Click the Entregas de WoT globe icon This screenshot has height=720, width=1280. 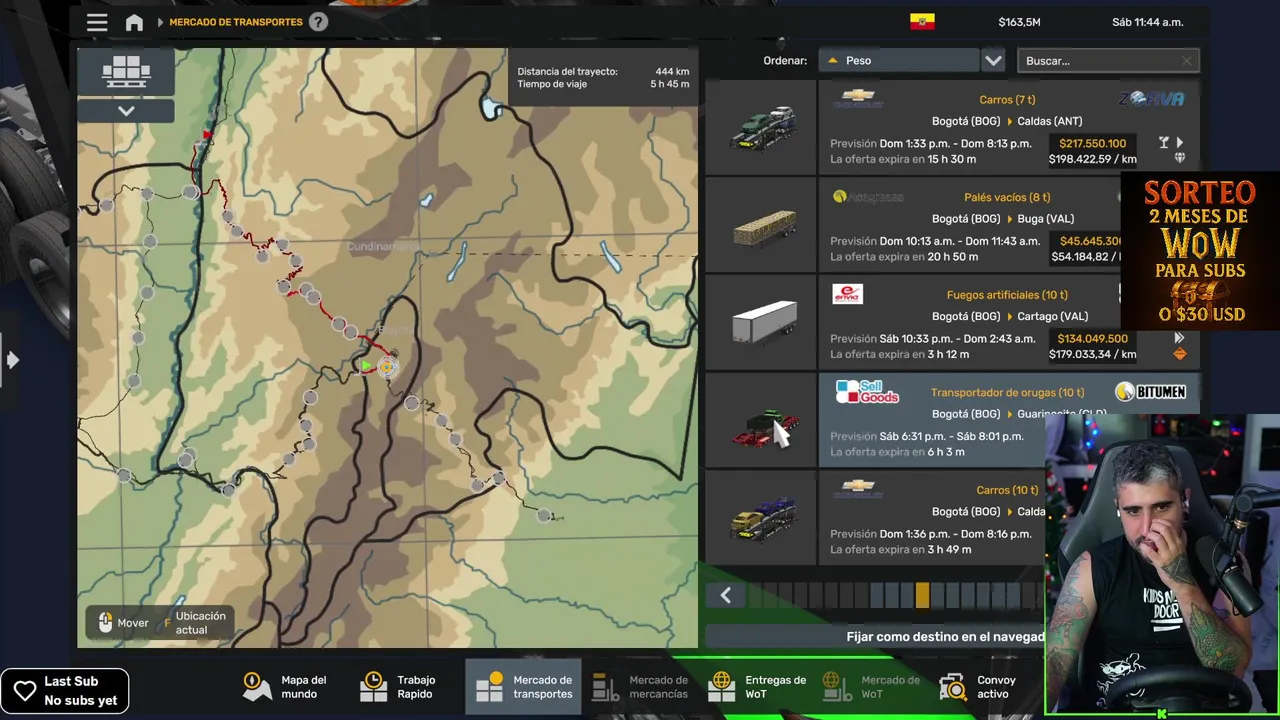pos(721,686)
